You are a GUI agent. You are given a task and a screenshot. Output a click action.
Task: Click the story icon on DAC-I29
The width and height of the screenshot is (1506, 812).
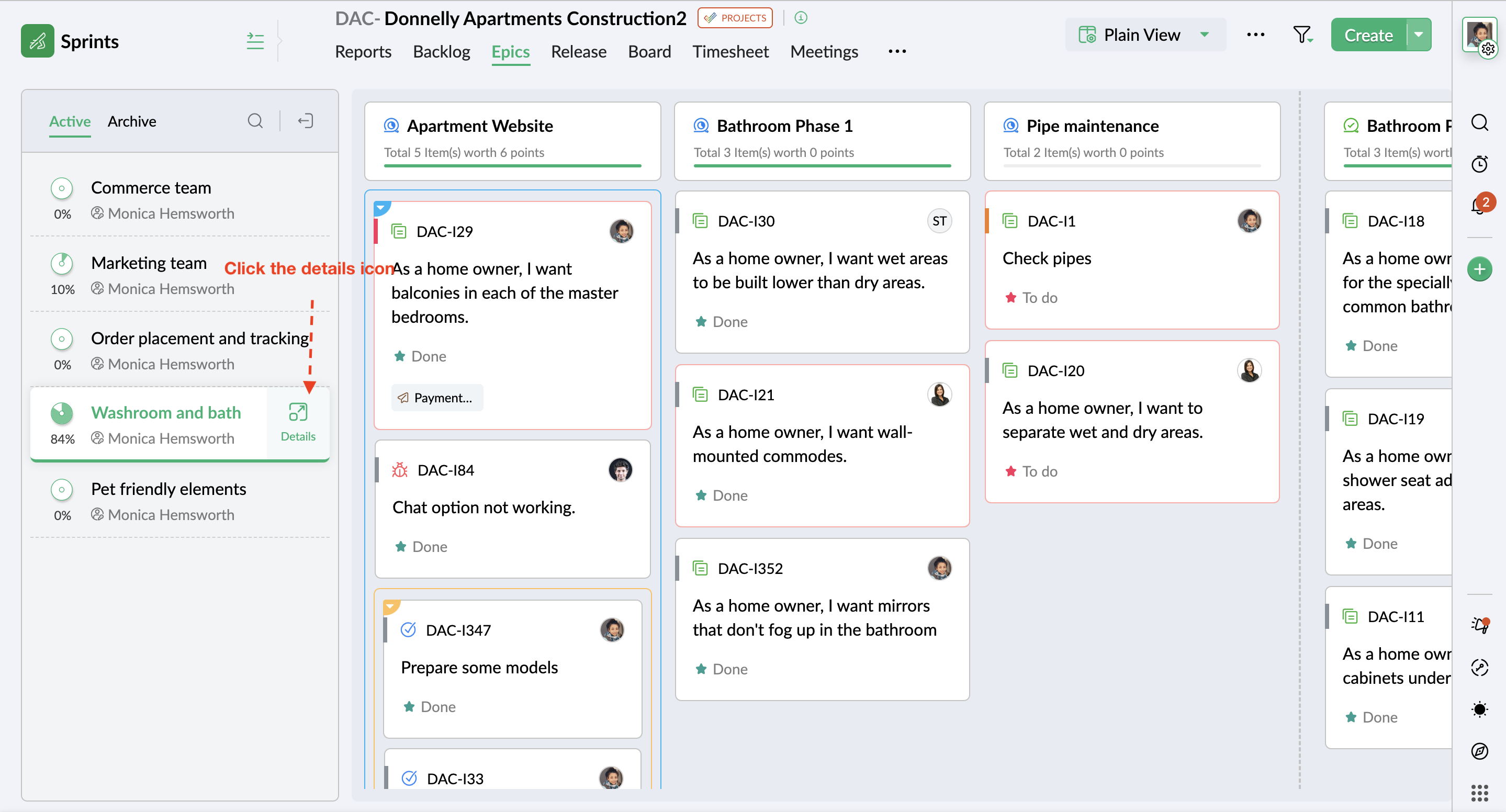pyautogui.click(x=399, y=231)
